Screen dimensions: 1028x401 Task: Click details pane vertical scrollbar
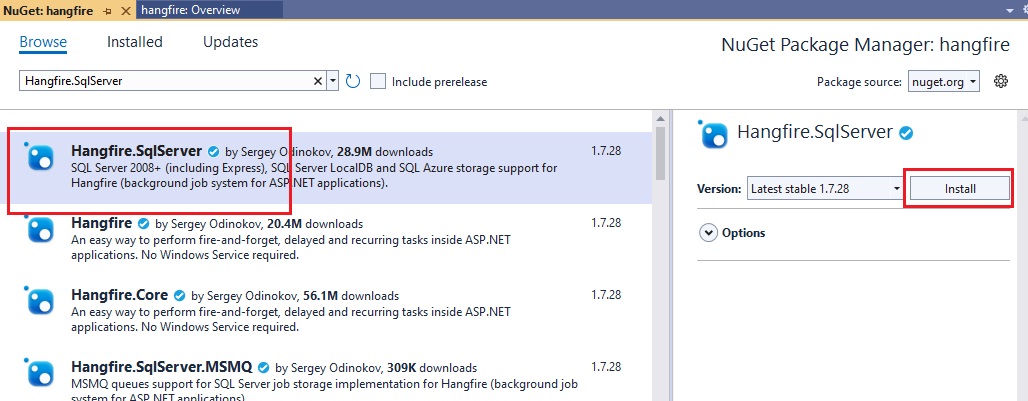point(1021,256)
